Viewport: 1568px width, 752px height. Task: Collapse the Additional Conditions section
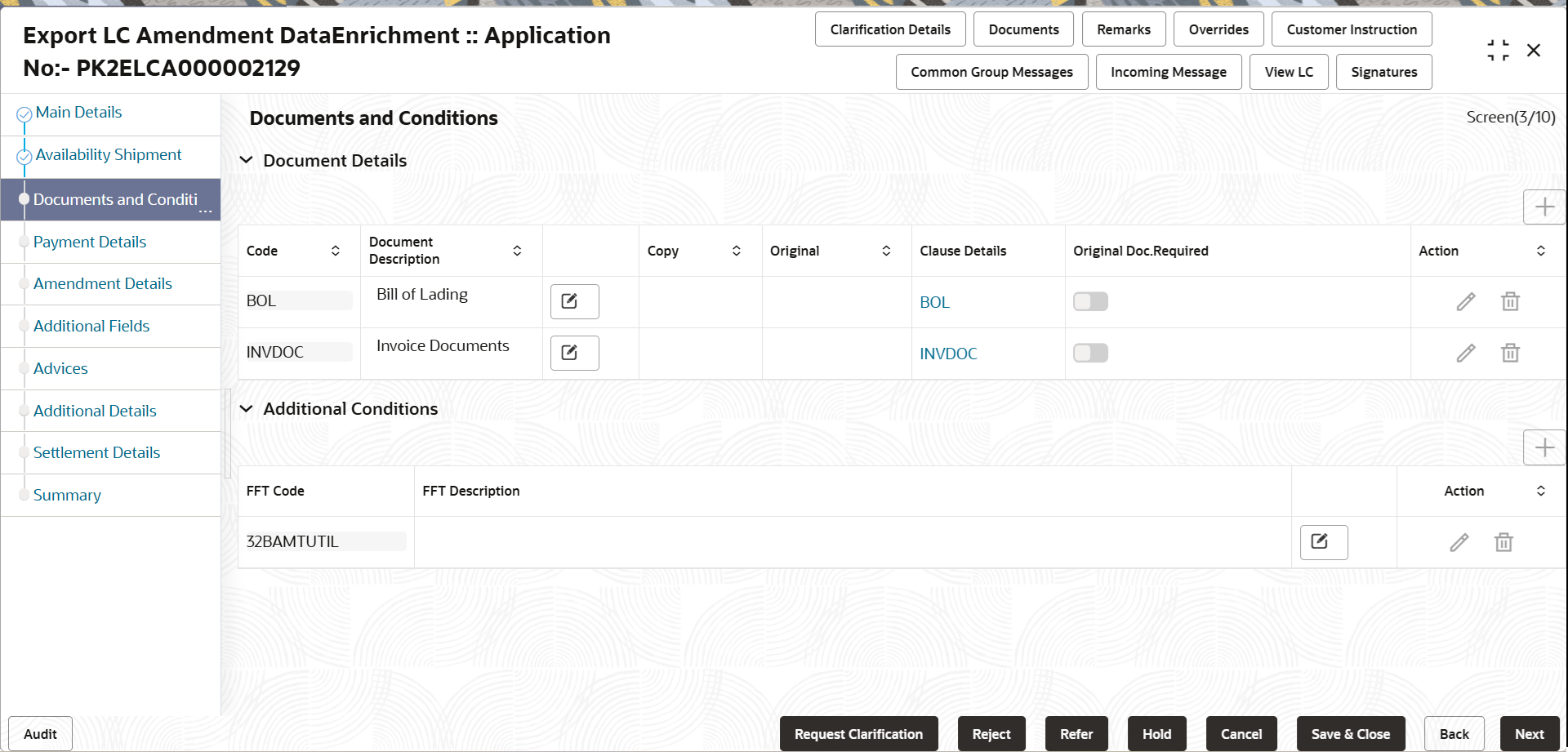click(246, 408)
